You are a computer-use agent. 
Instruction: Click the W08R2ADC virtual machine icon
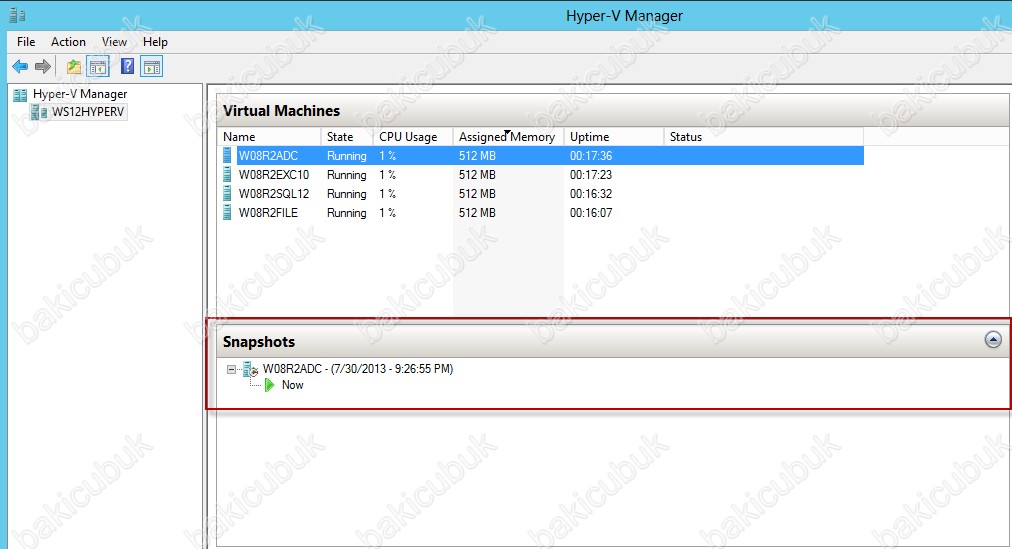click(227, 155)
